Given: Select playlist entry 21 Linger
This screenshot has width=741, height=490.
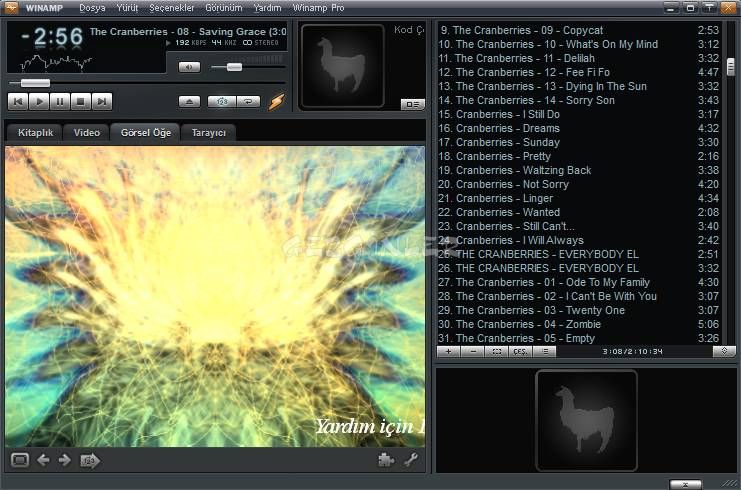Looking at the screenshot, I should tap(579, 198).
